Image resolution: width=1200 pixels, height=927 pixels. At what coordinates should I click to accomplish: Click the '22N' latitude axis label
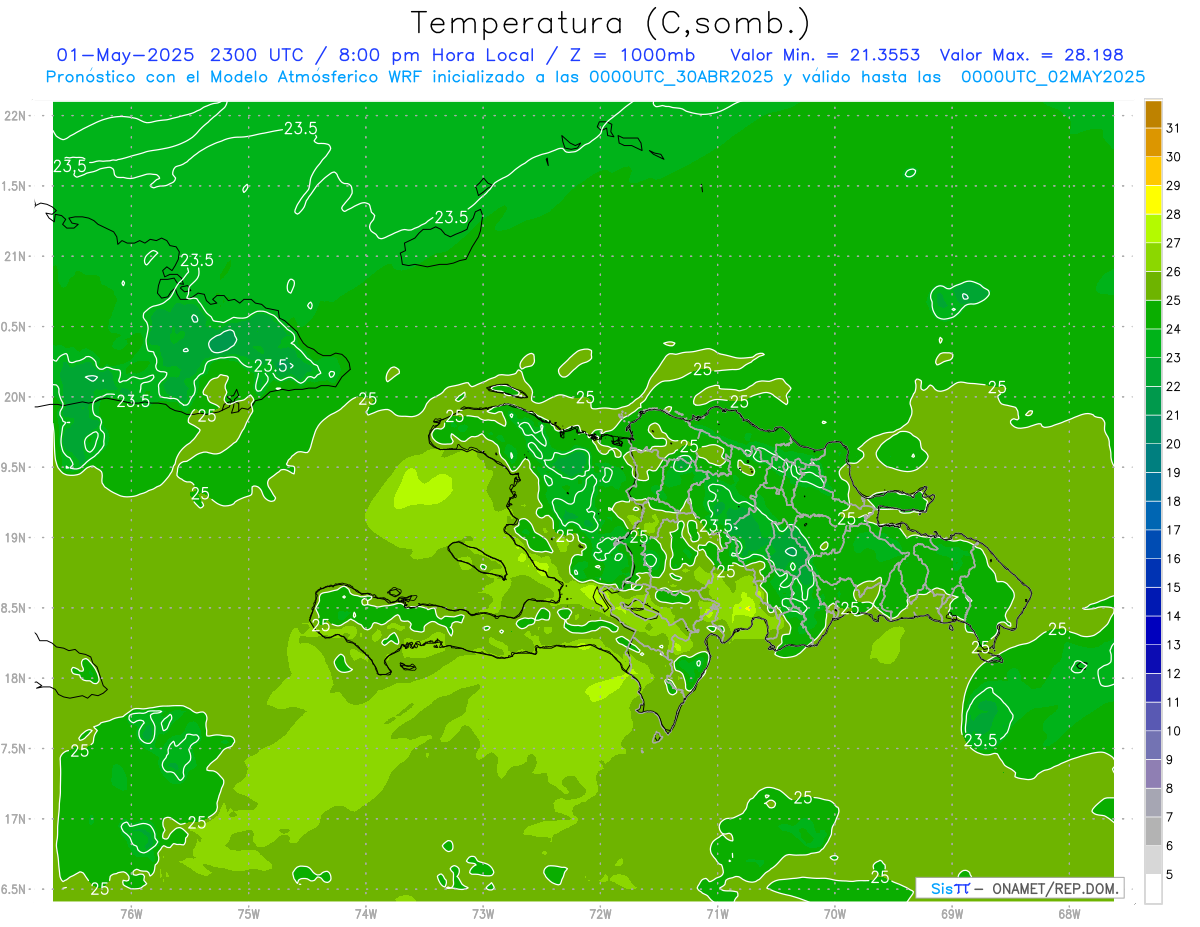(x=14, y=116)
